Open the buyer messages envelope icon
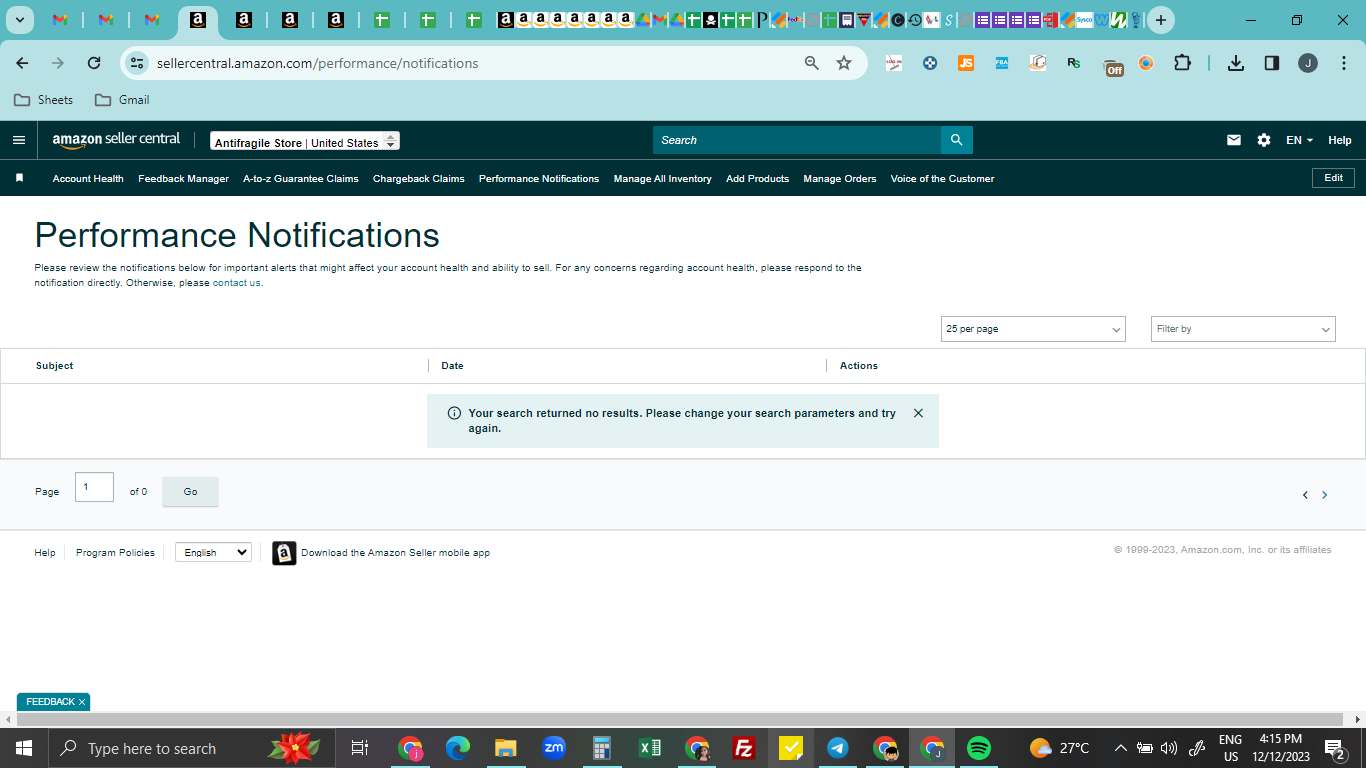 pos(1234,140)
